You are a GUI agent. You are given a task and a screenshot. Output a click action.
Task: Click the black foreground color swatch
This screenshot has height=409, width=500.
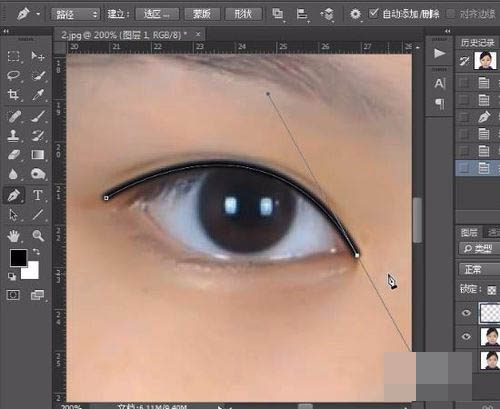coord(18,258)
